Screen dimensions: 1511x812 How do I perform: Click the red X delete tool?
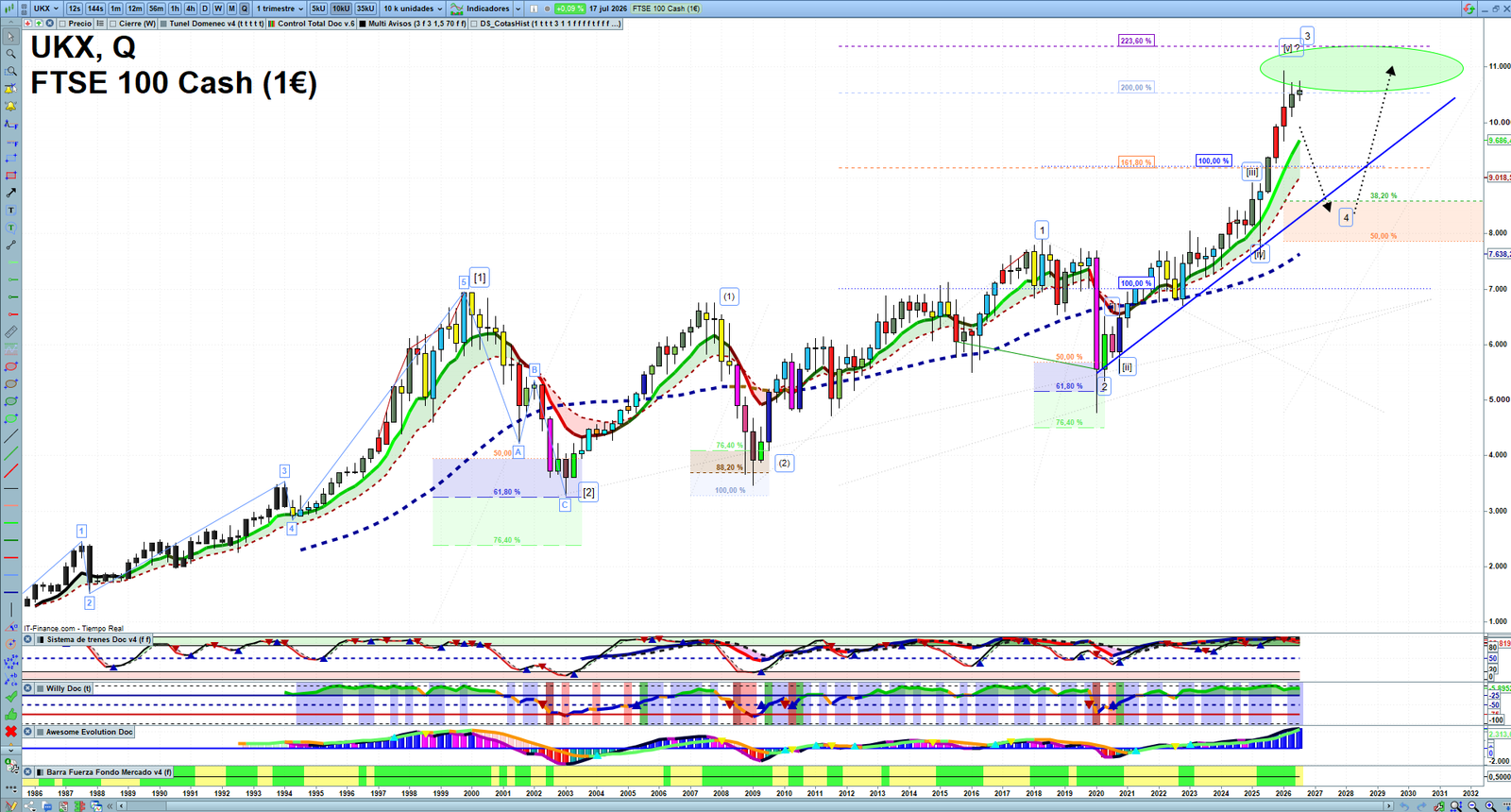click(11, 731)
